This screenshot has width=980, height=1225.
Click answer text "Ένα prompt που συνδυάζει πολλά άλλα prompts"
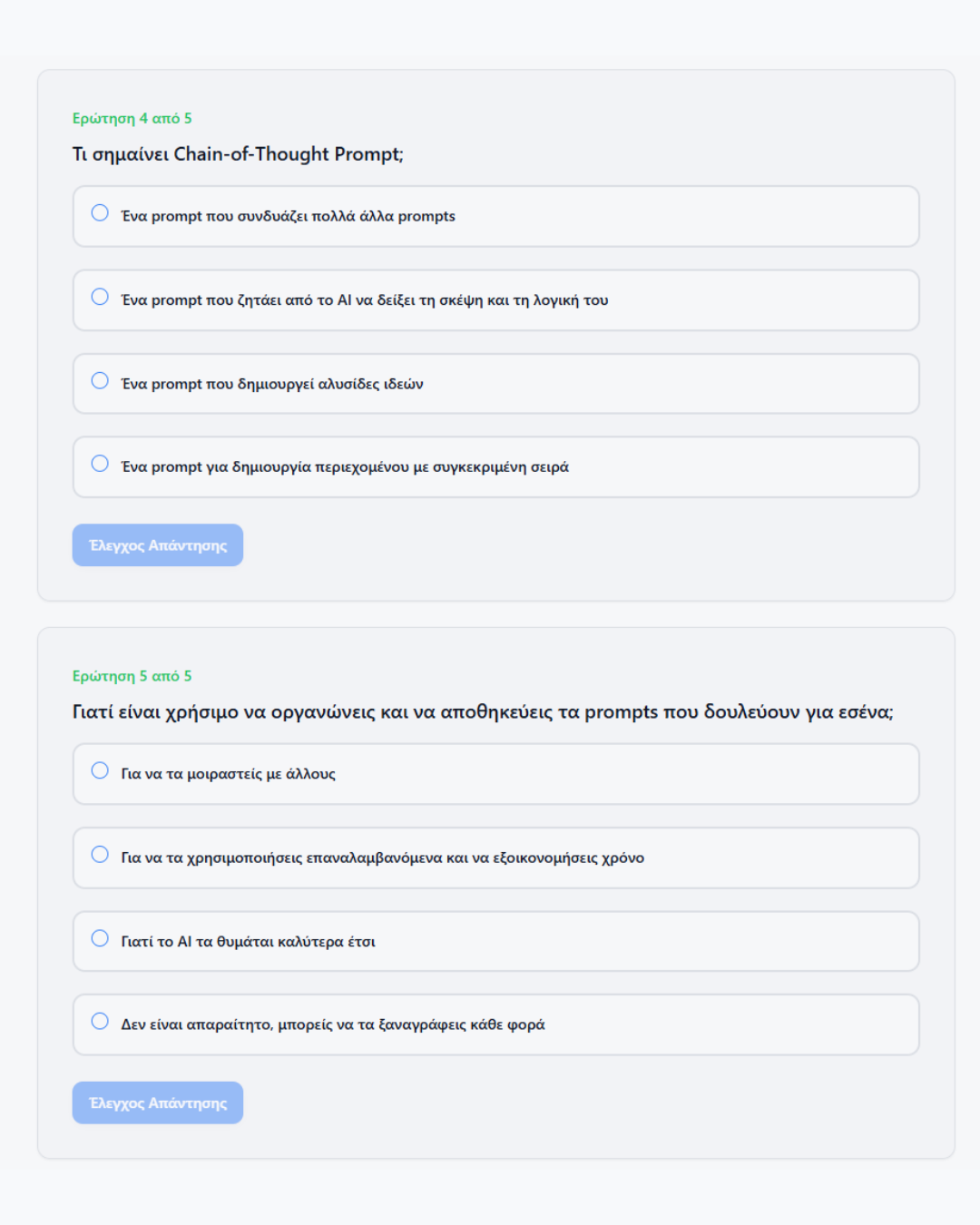pyautogui.click(x=289, y=216)
